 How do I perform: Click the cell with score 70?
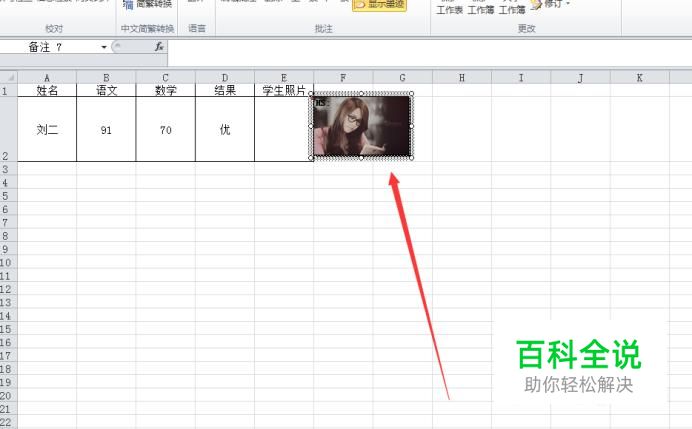[x=165, y=129]
